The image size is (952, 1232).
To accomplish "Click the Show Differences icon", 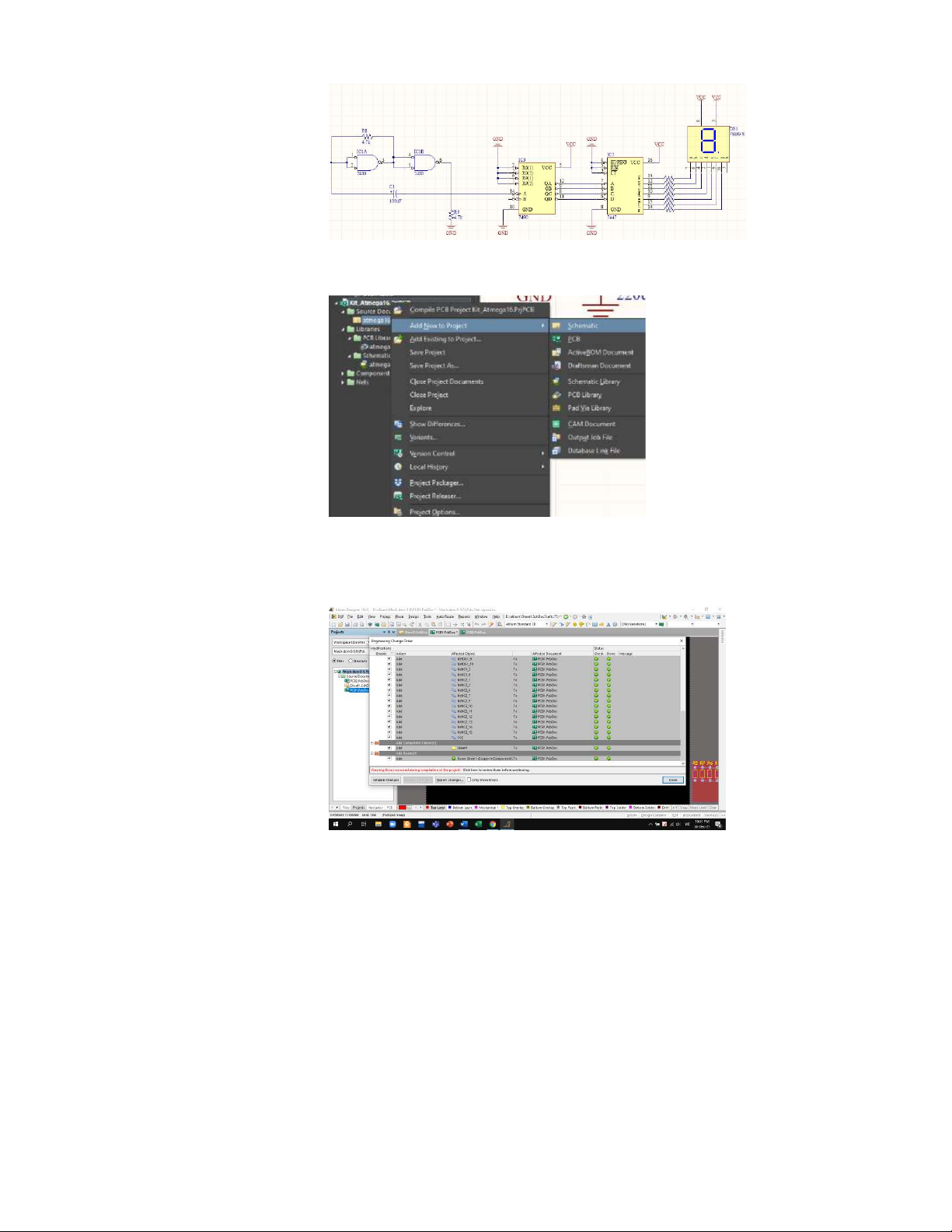I will point(398,424).
